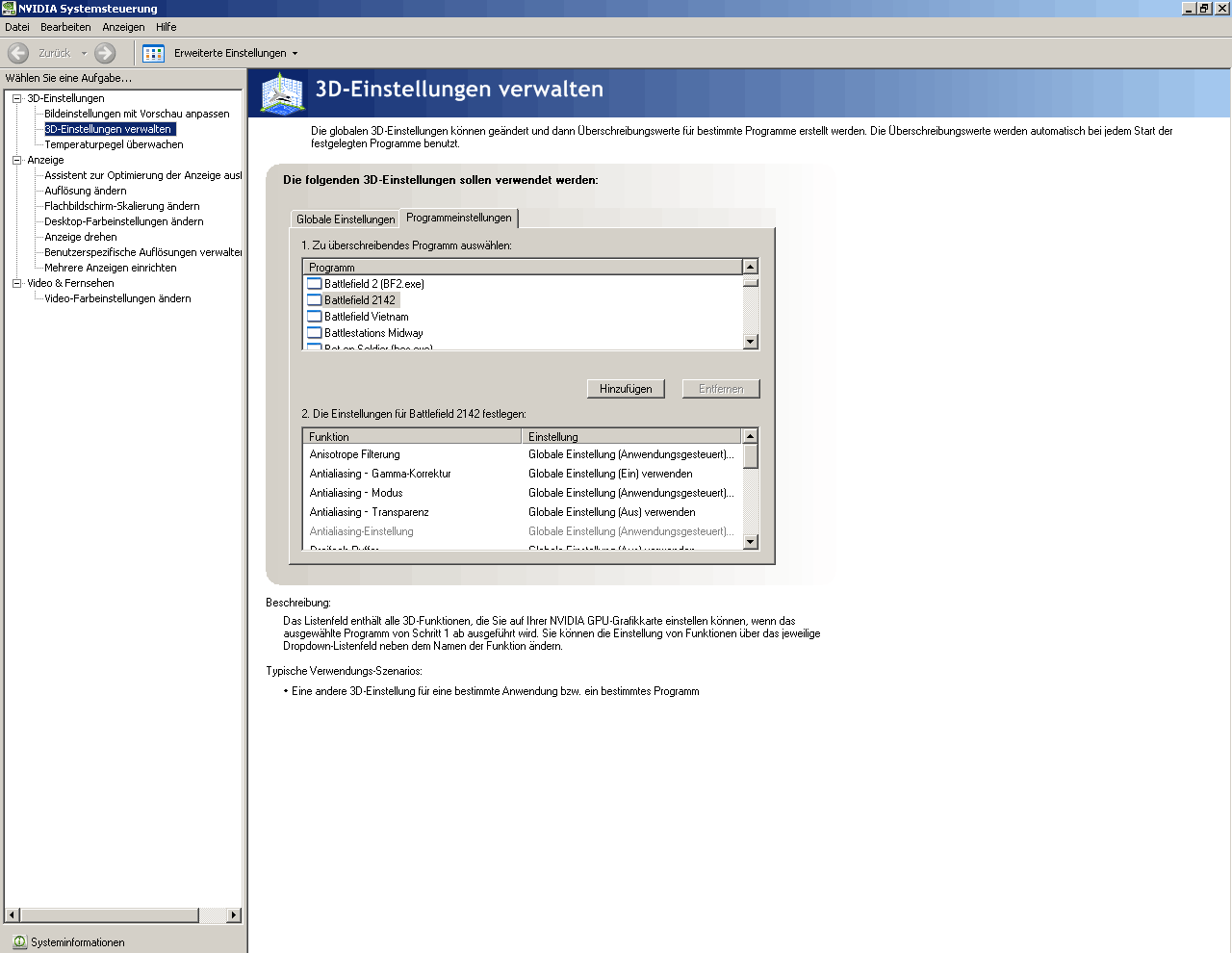
Task: Switch to the Programmeinstellungen tab
Action: click(x=459, y=218)
